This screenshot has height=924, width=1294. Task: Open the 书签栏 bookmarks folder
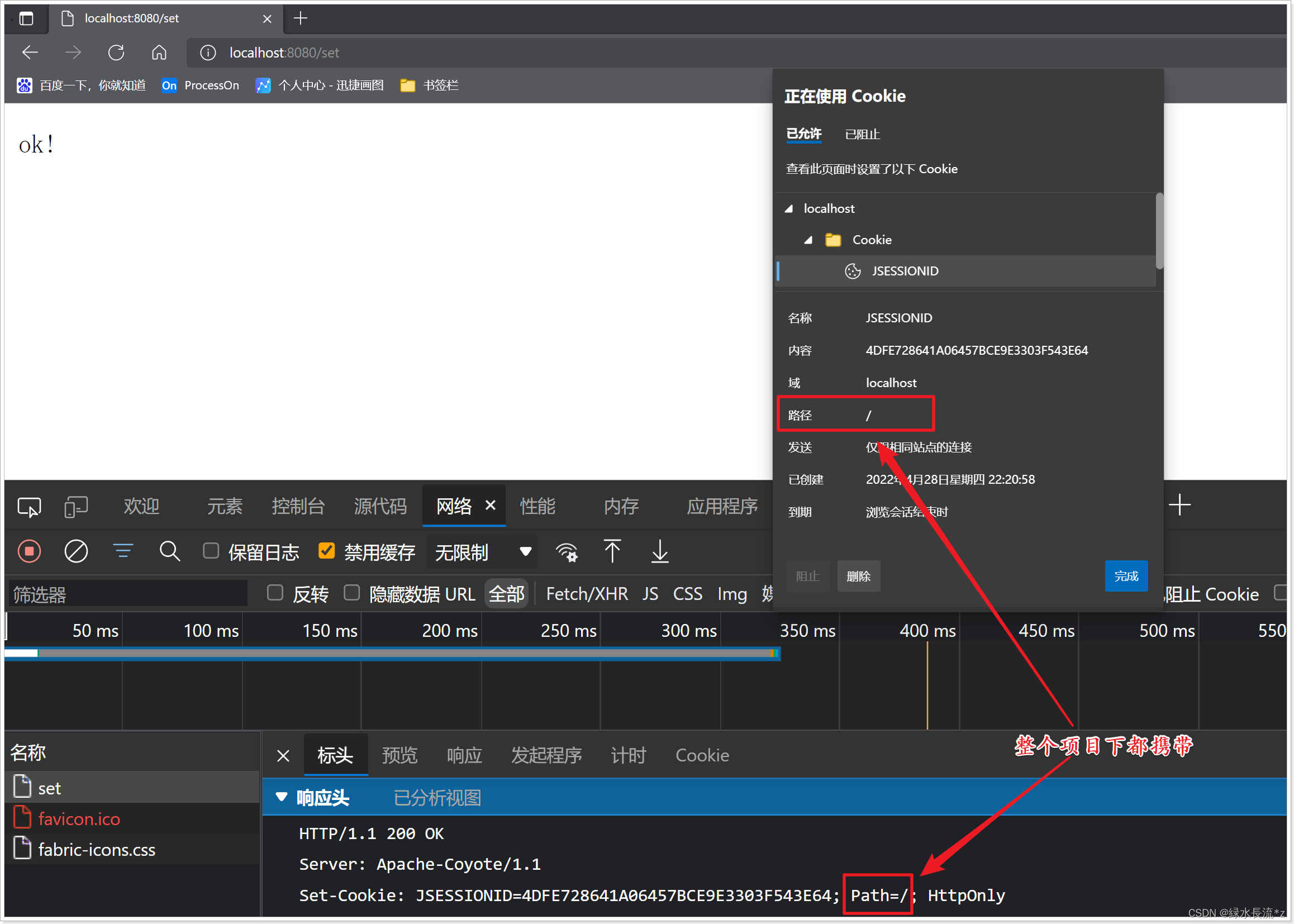click(x=430, y=85)
